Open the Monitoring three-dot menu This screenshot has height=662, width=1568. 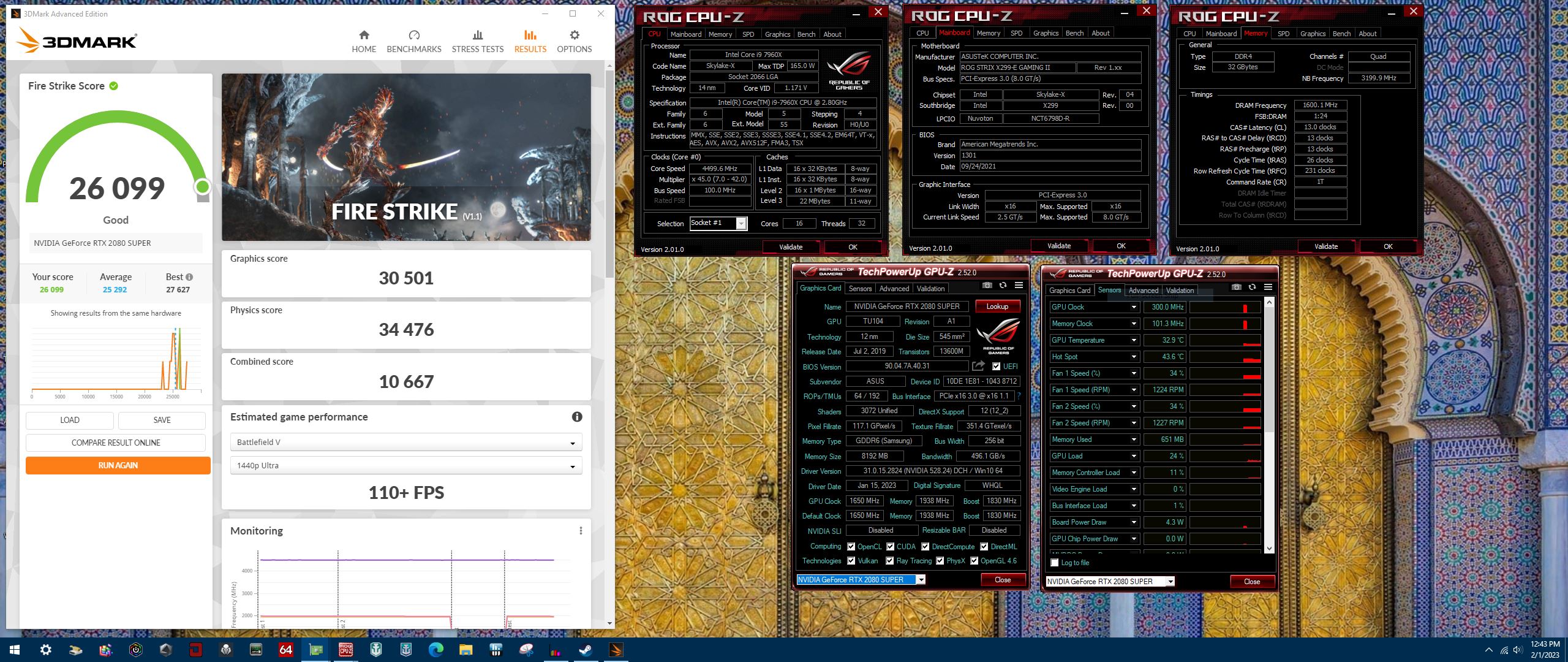point(581,531)
